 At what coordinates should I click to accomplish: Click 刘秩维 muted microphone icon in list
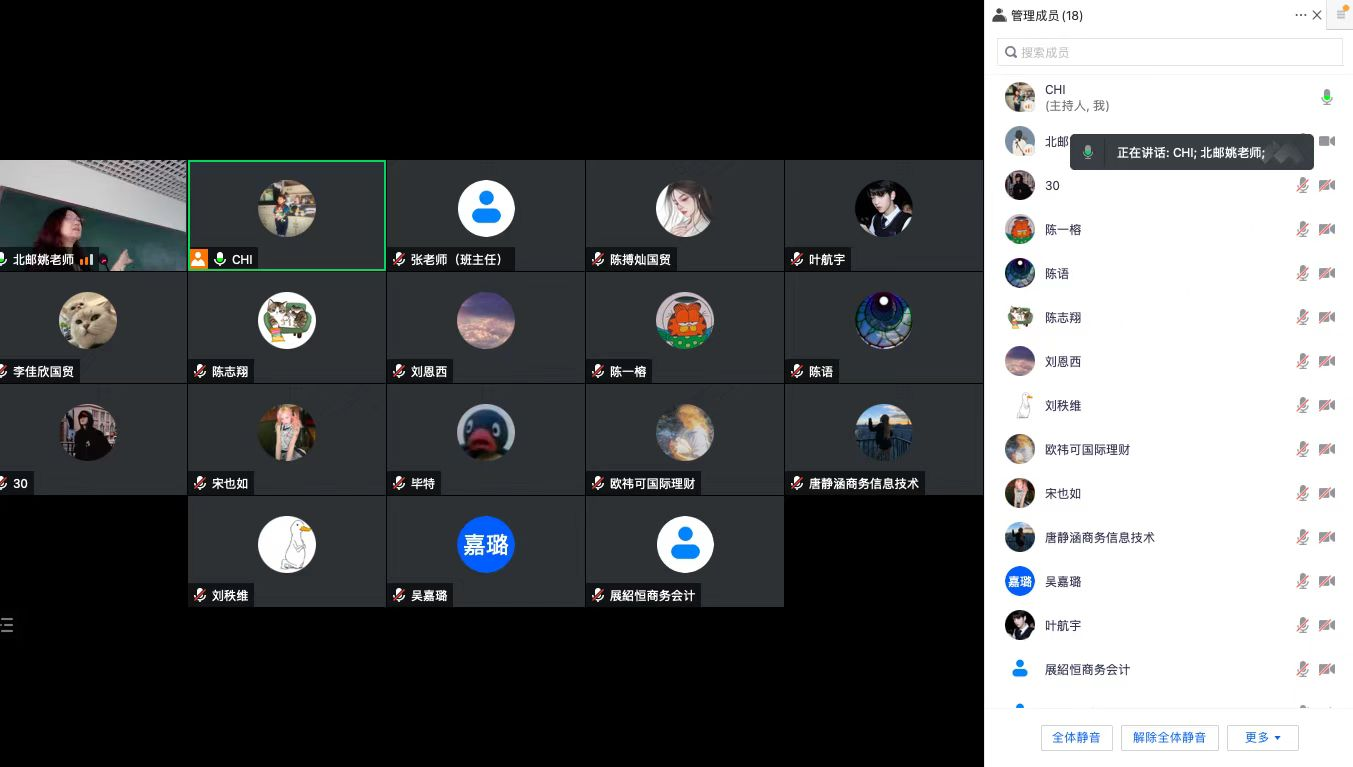(1303, 405)
